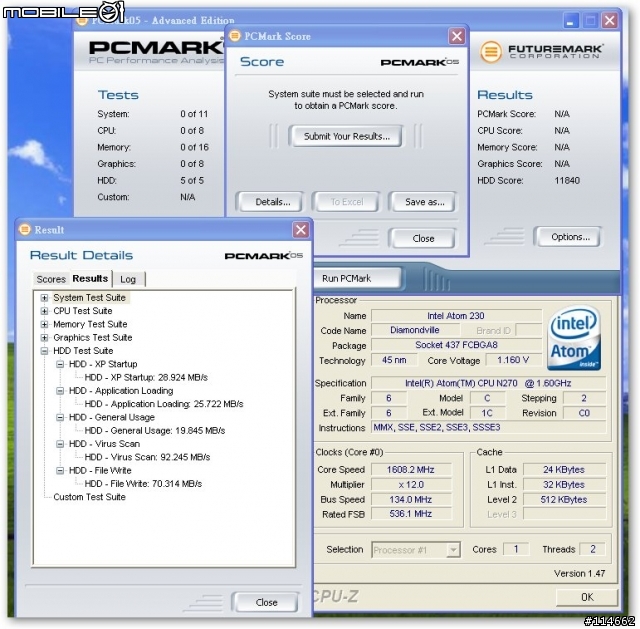Collapse the HDD - General Usage node
The width and height of the screenshot is (640, 629).
pos(60,417)
